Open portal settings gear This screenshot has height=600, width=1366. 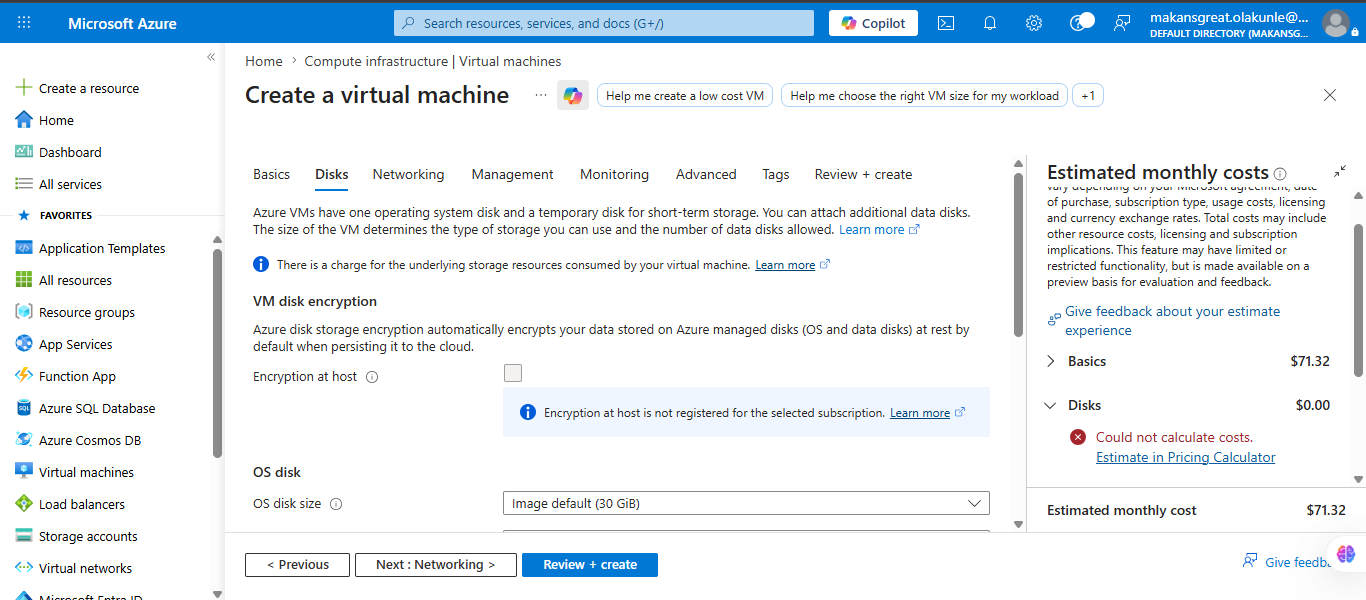click(1034, 22)
